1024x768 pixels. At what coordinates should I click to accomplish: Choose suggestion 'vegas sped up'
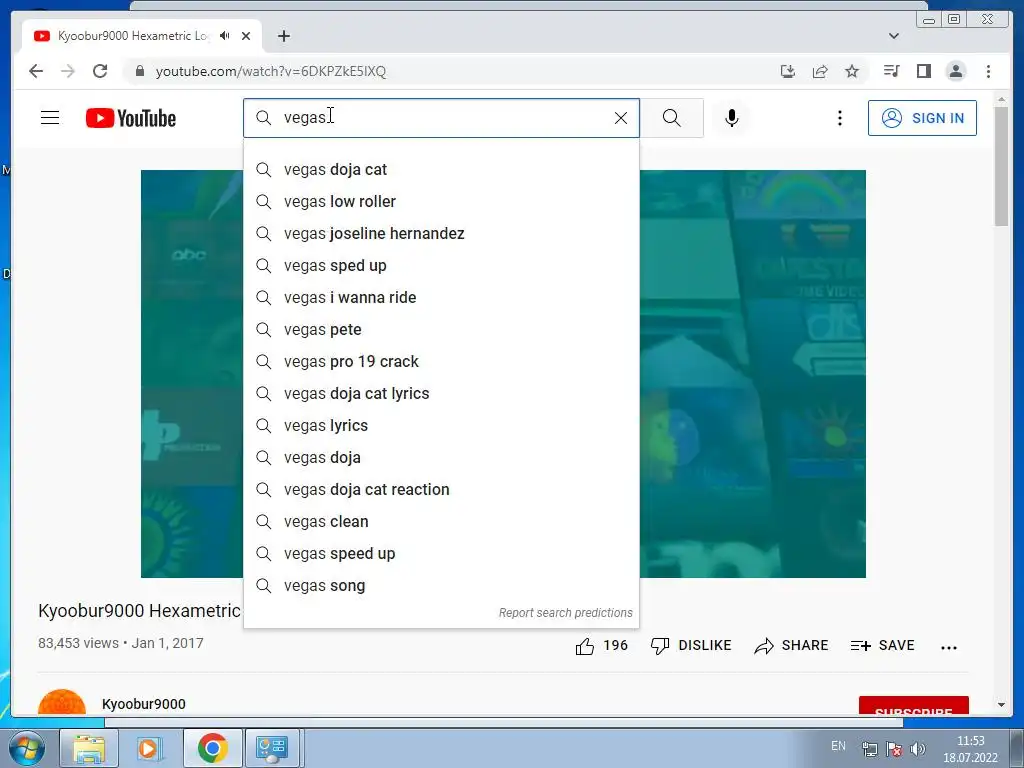click(441, 265)
